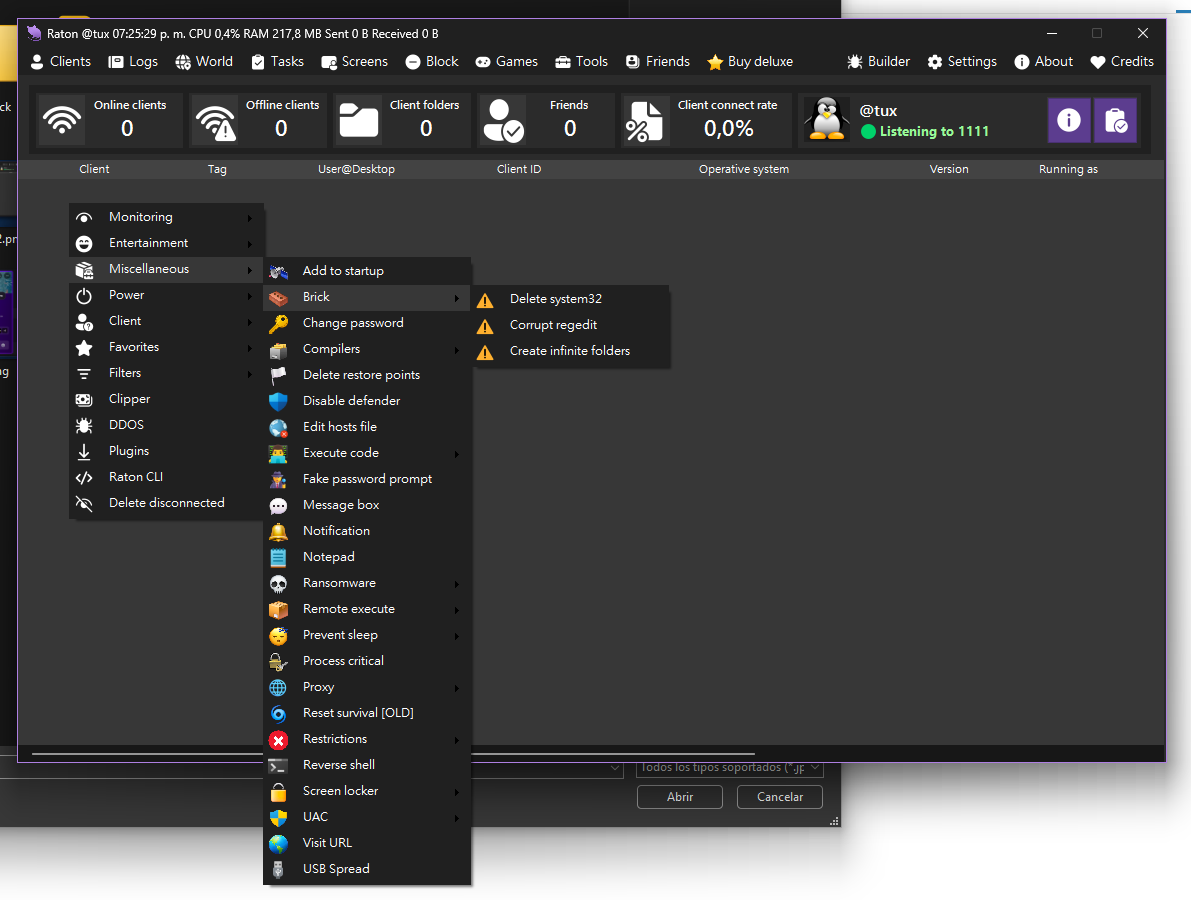Select the Tag column header
Image resolution: width=1191 pixels, height=900 pixels.
217,169
